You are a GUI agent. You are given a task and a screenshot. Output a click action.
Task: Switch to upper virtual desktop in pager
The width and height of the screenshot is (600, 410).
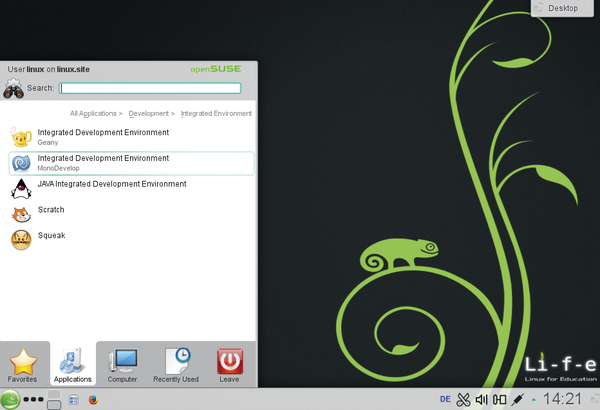[54, 394]
